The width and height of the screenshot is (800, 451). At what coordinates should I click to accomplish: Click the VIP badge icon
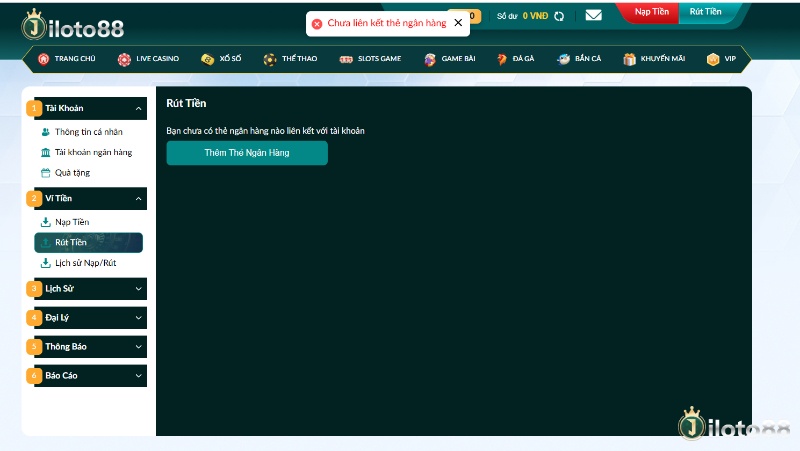coord(713,60)
